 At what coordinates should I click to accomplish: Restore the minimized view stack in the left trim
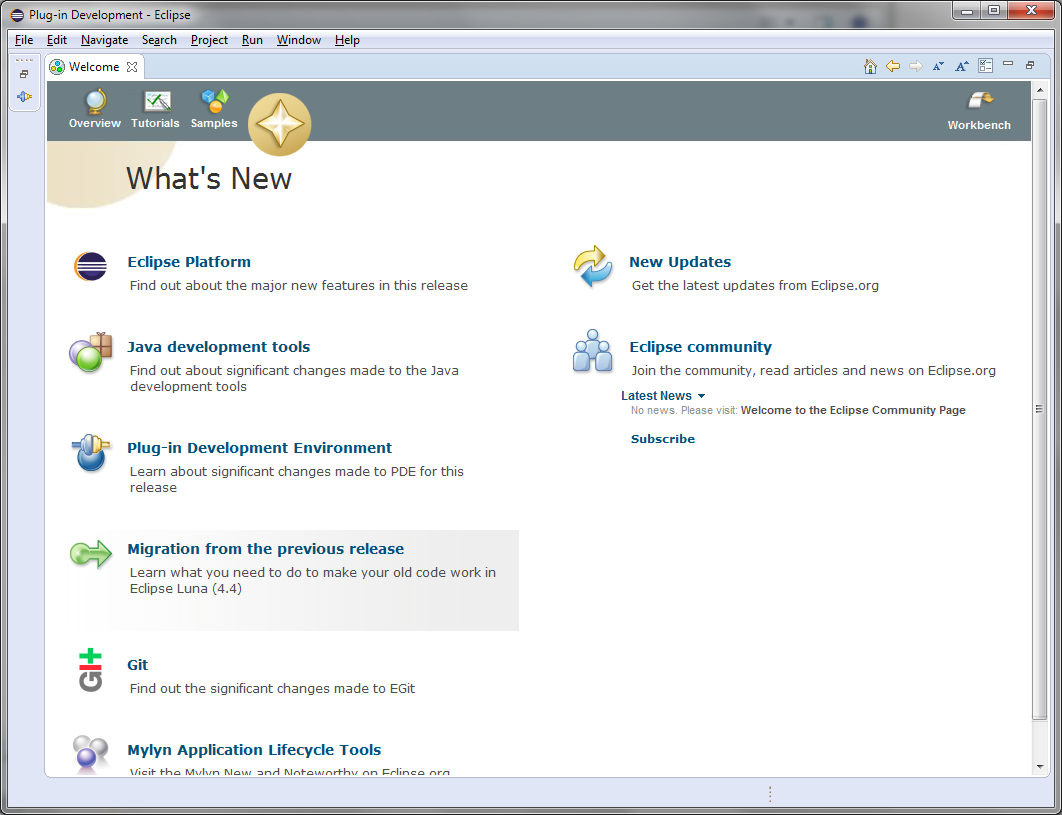[x=24, y=74]
